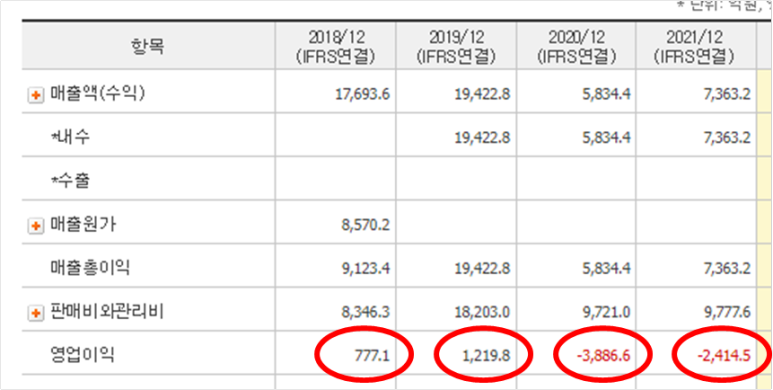Viewport: 773px width, 390px height.
Task: Click 2018/12 매출액 value 17,693.6
Action: tap(362, 94)
